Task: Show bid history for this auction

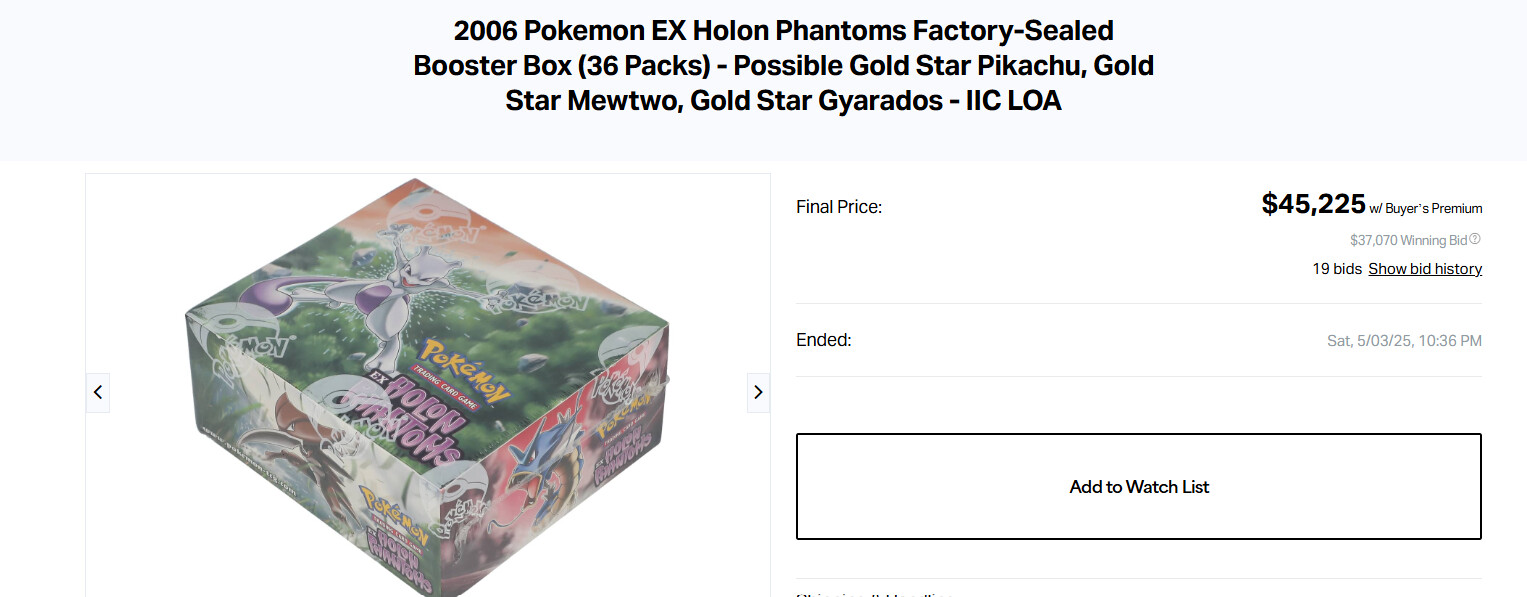Action: pos(1425,269)
